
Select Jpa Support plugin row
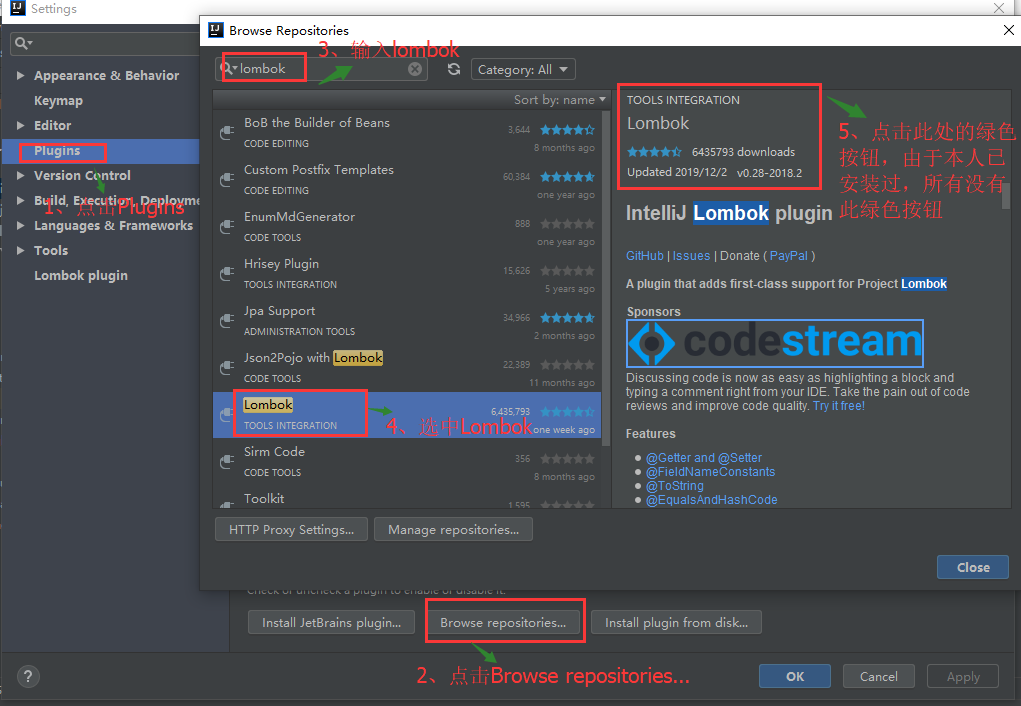click(407, 321)
